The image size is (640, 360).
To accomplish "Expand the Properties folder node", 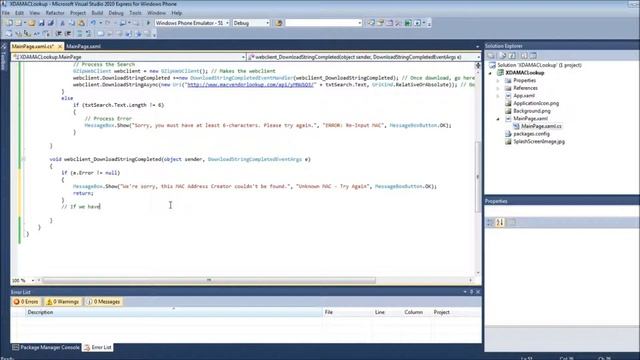I will tap(498, 80).
